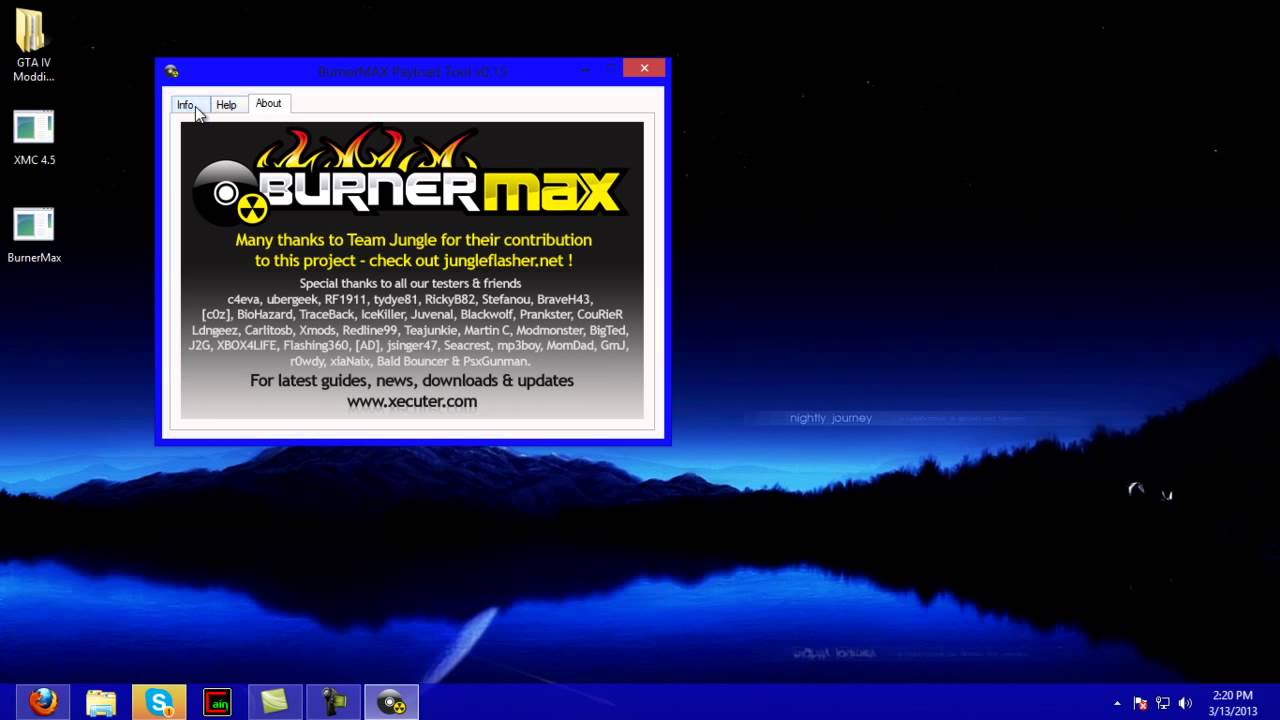This screenshot has height=720, width=1280.
Task: Open the volume control in tray
Action: coord(1186,703)
